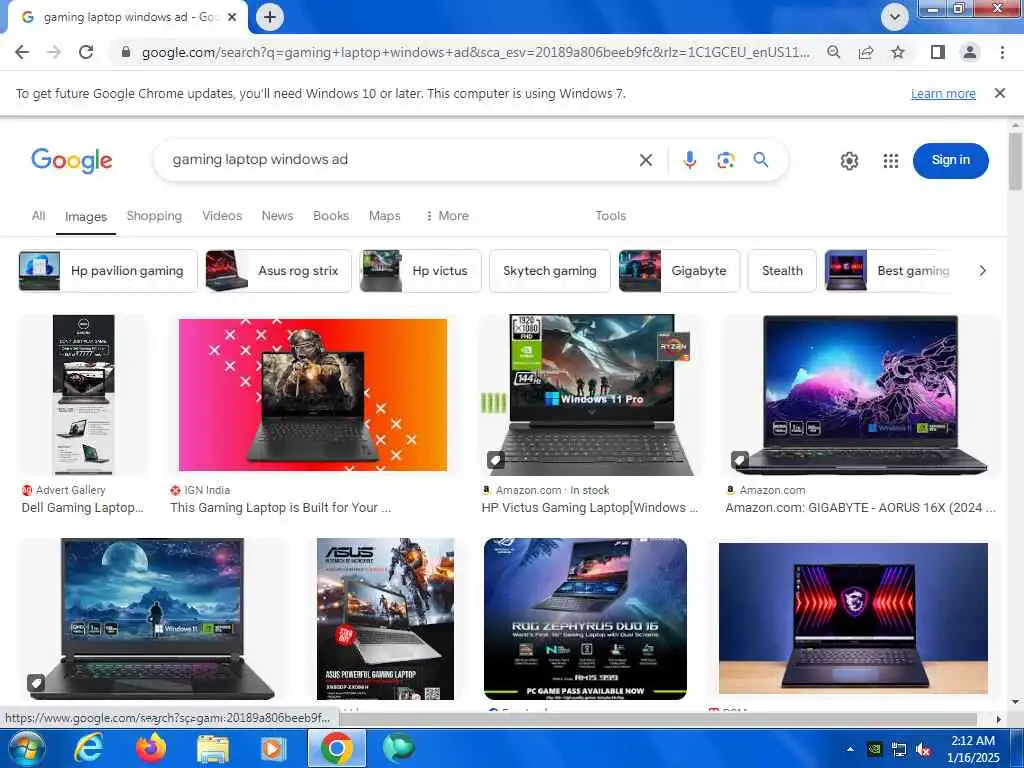Screen dimensions: 1024x768
Task: Filter by Hp pavilion gaming chip
Action: pos(108,271)
